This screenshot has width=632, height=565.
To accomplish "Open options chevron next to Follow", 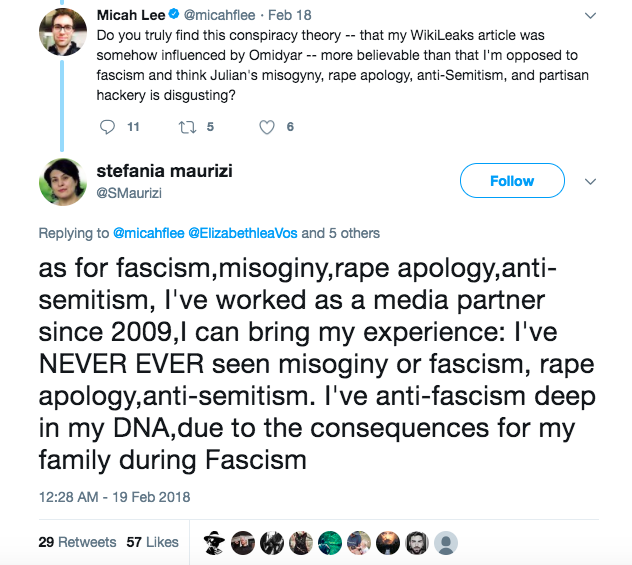I will pyautogui.click(x=590, y=181).
